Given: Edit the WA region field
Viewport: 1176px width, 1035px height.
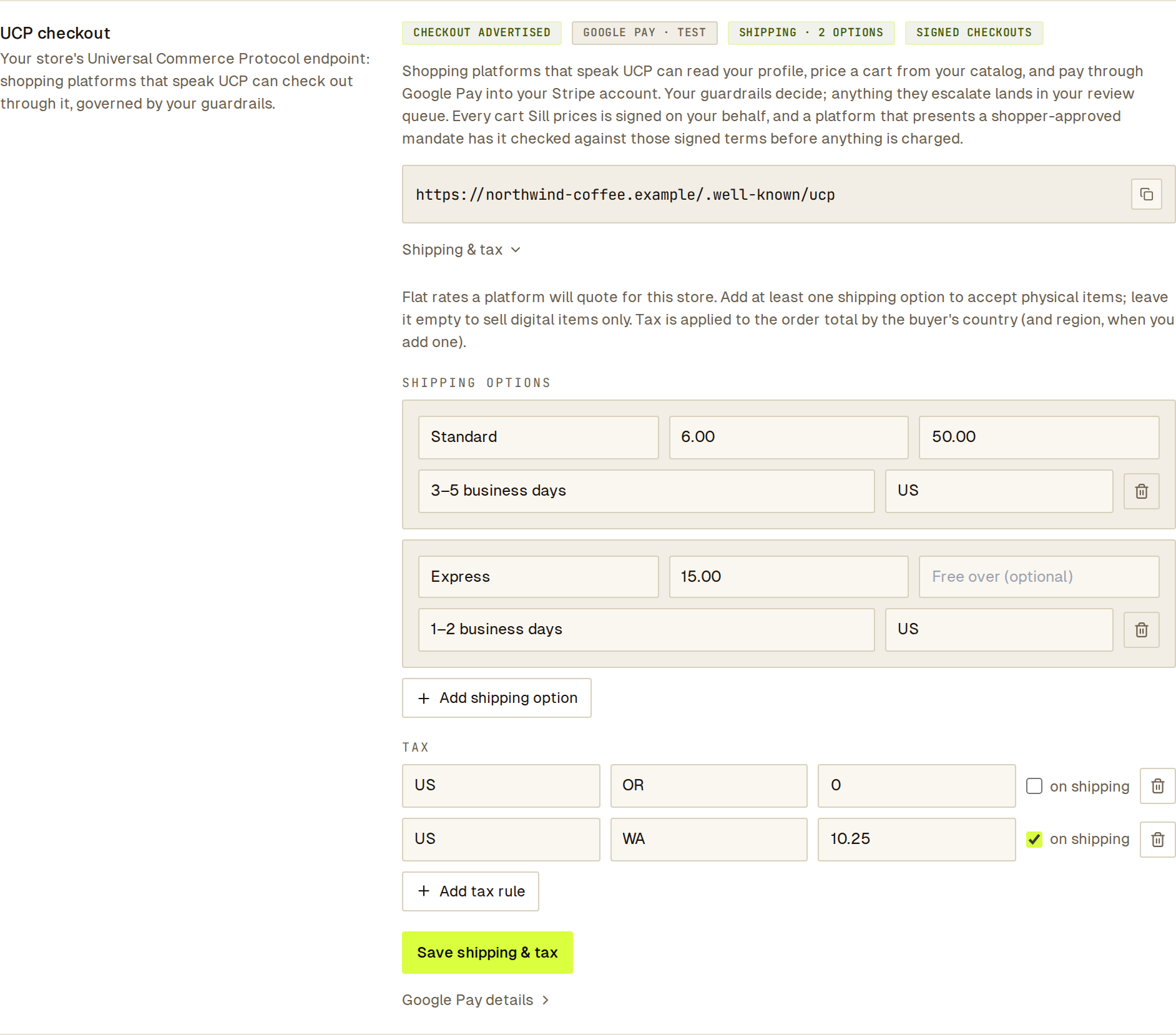Looking at the screenshot, I should point(709,839).
